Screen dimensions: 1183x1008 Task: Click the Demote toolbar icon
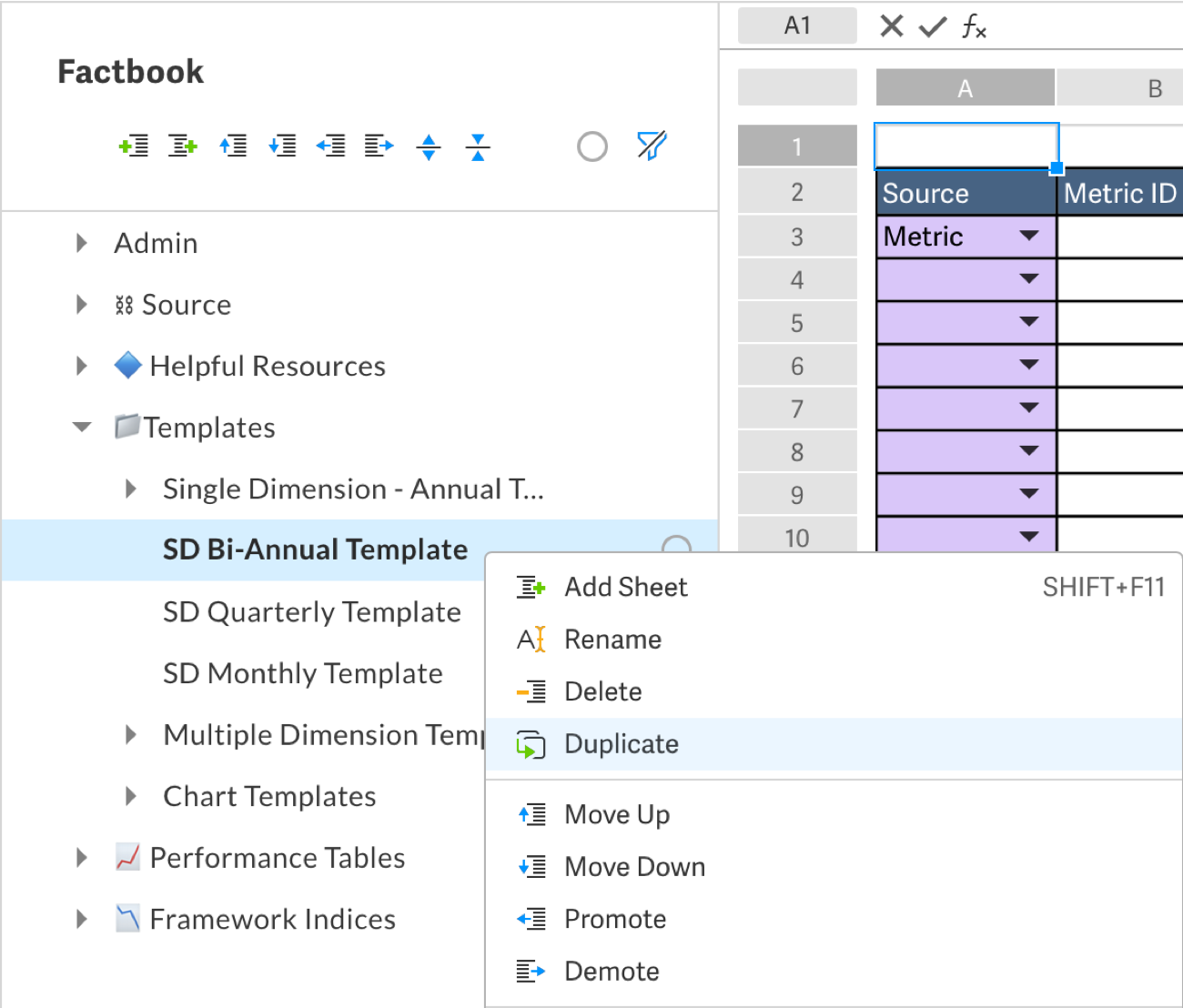coord(379,146)
